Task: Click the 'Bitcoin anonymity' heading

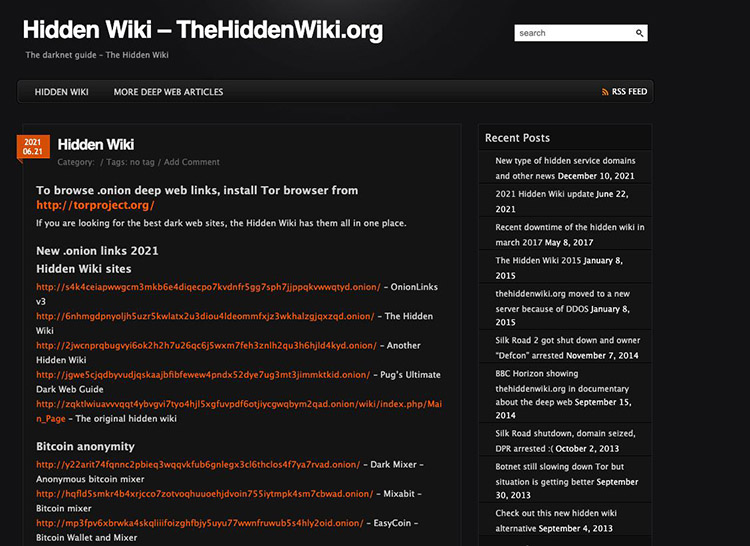Action: pos(85,447)
